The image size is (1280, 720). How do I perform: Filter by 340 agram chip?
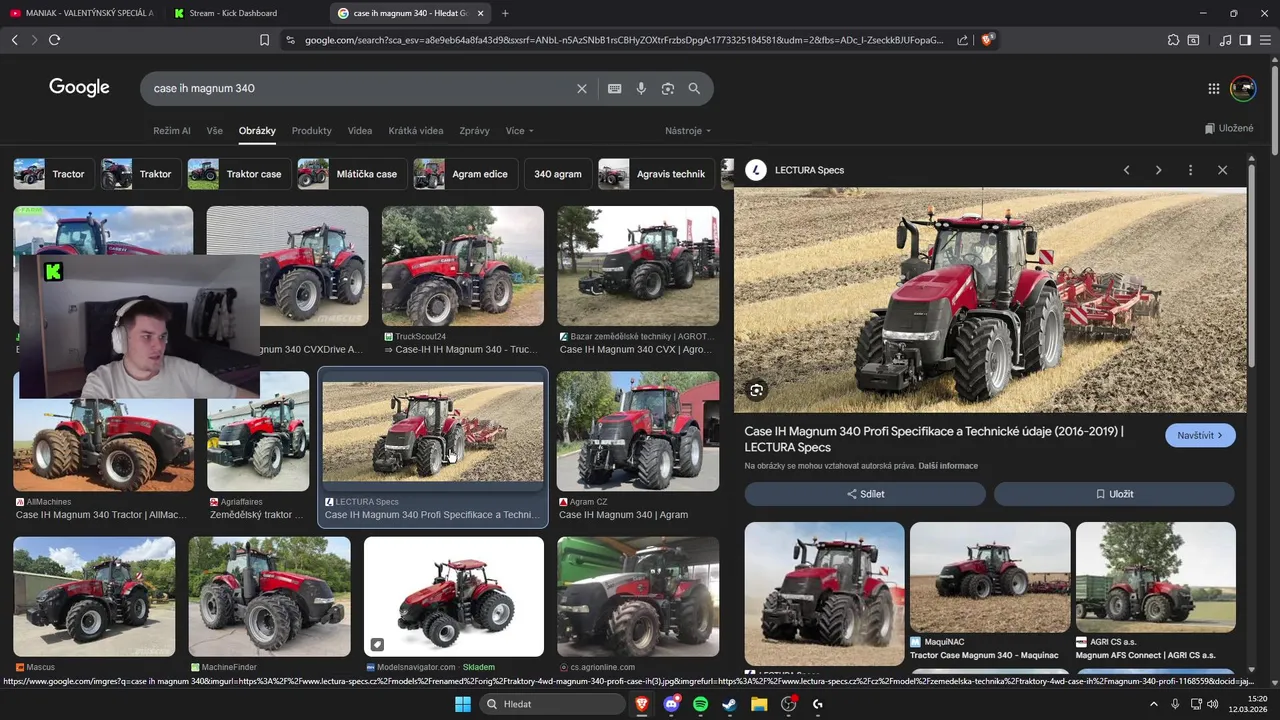pos(557,174)
